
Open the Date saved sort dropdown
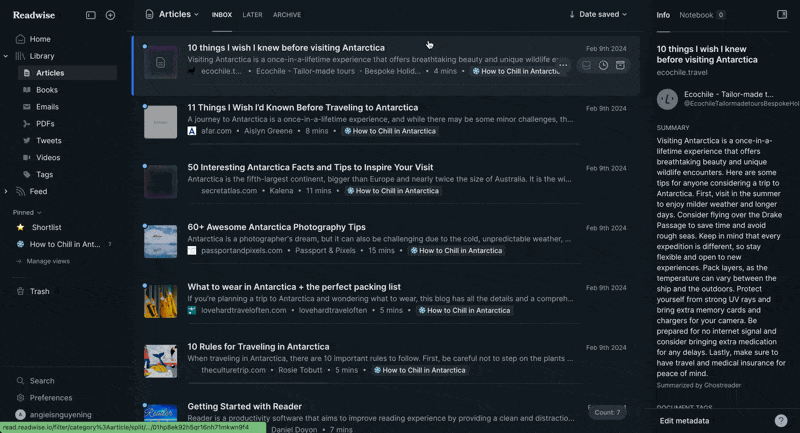[603, 14]
